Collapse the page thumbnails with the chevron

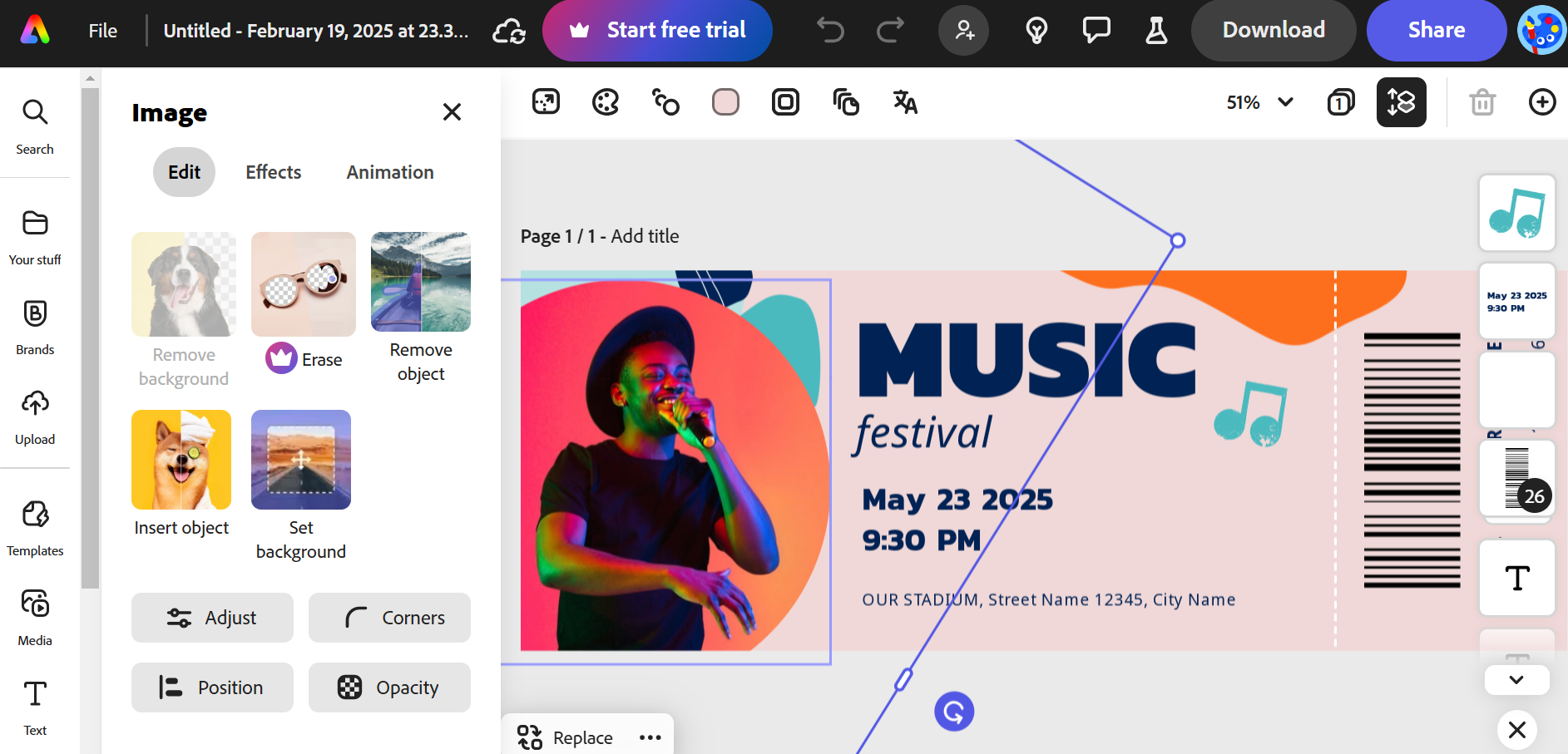[1516, 679]
